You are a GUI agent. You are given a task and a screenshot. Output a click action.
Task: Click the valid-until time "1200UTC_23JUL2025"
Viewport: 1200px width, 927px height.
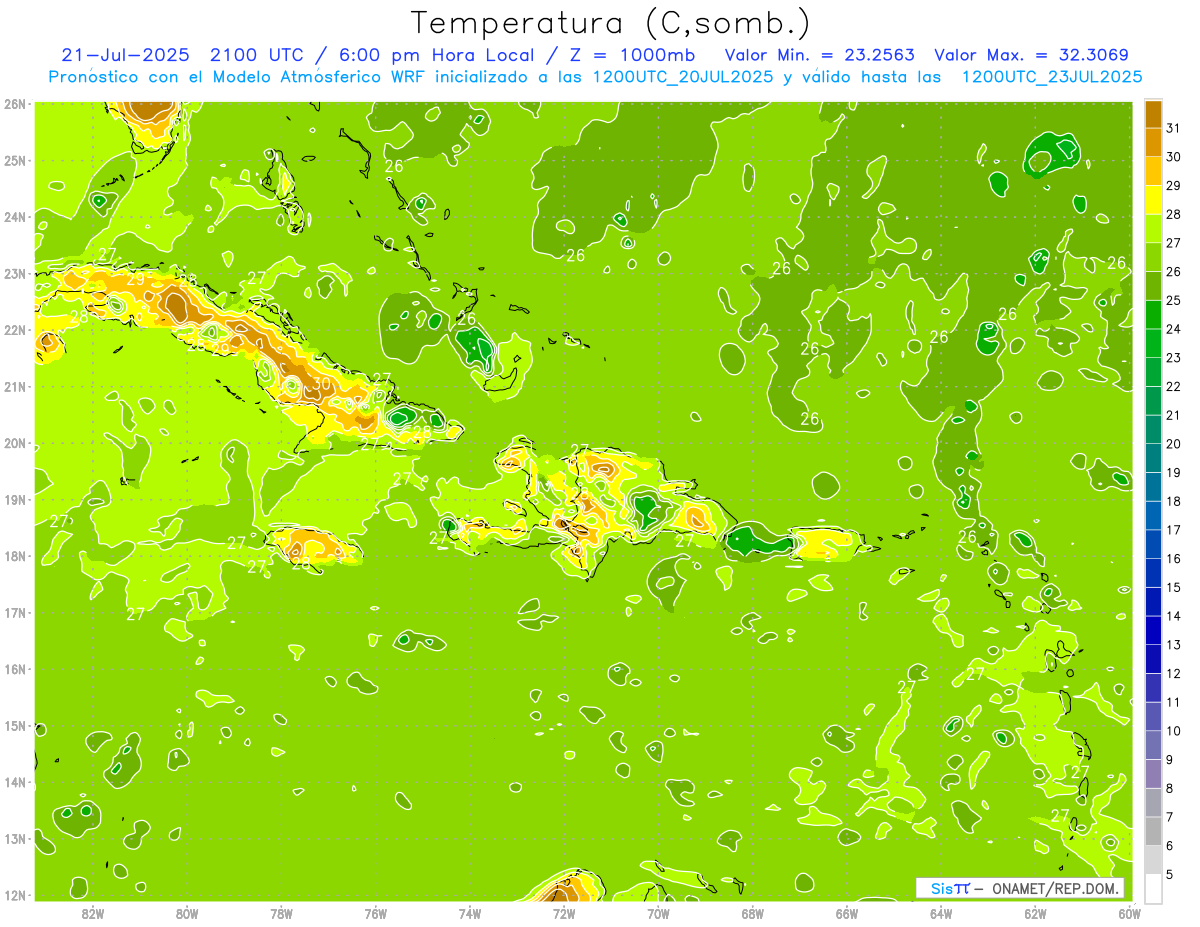(1052, 76)
